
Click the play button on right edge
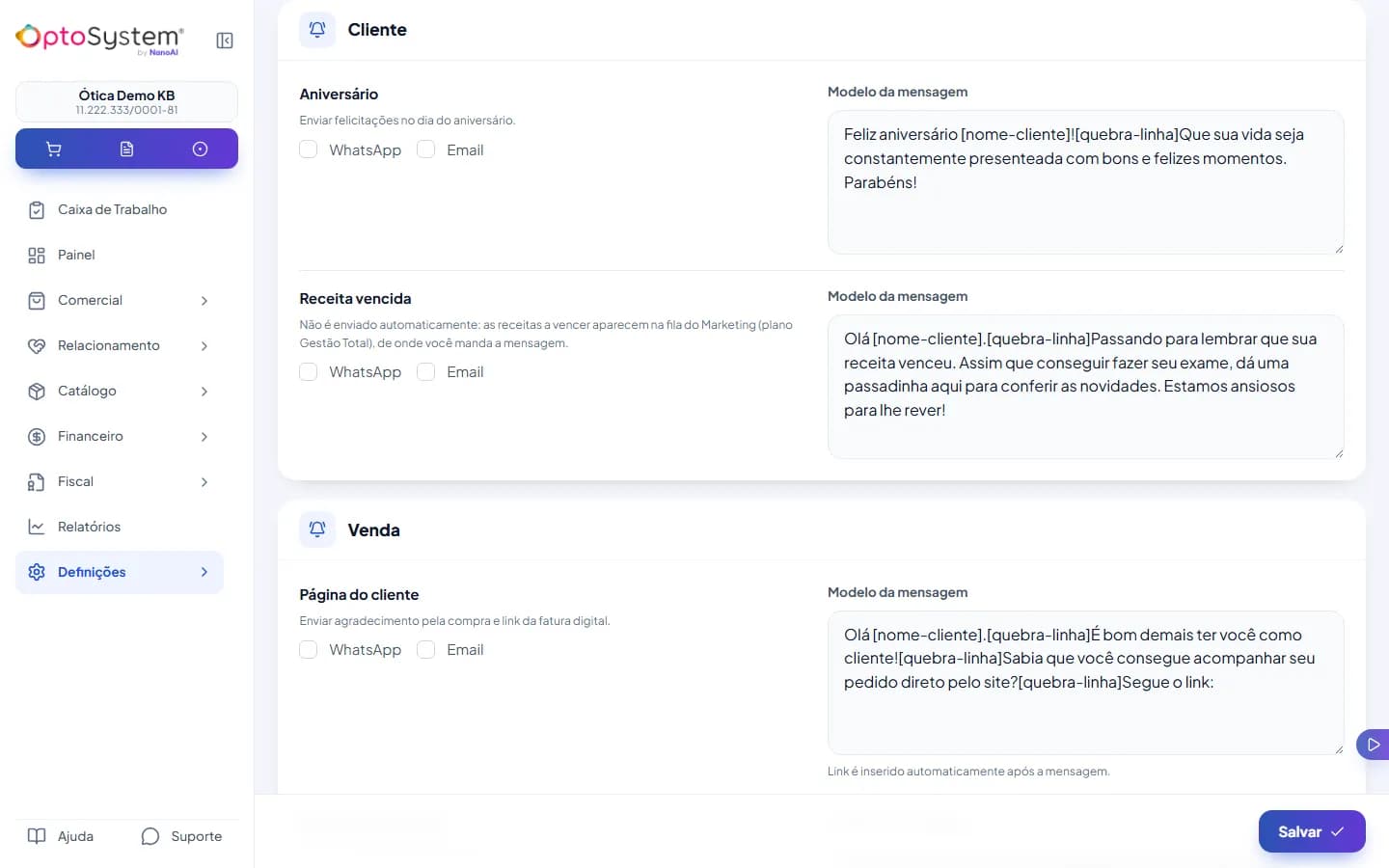tap(1374, 745)
